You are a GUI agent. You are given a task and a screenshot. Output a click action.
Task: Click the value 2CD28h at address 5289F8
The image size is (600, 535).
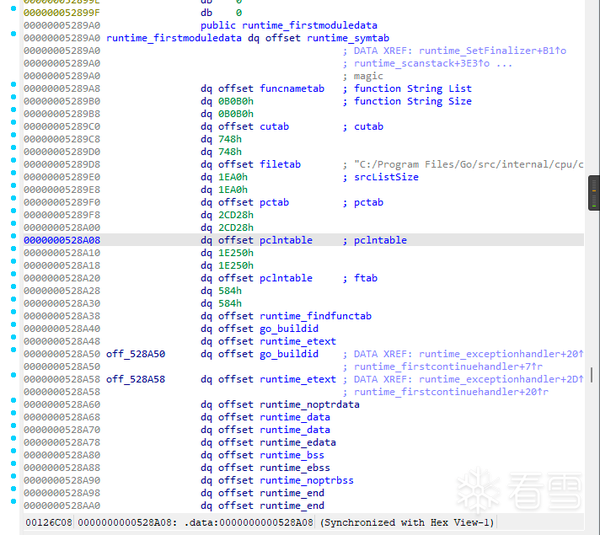click(236, 215)
